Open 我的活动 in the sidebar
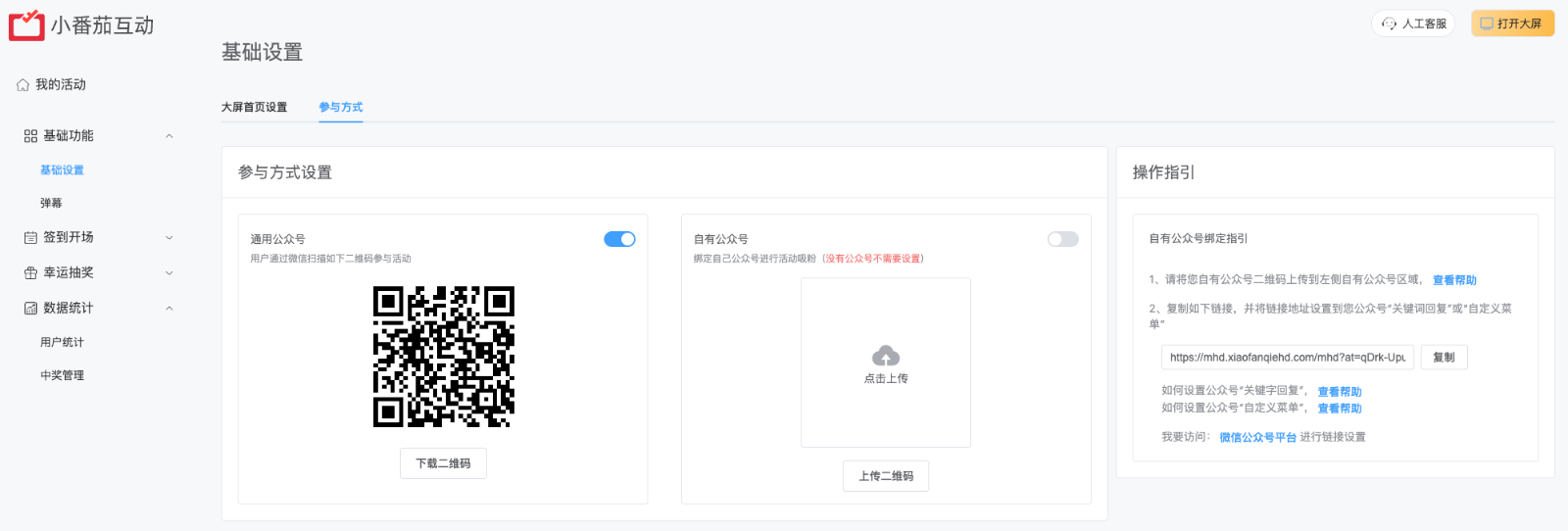1568x531 pixels. (61, 85)
